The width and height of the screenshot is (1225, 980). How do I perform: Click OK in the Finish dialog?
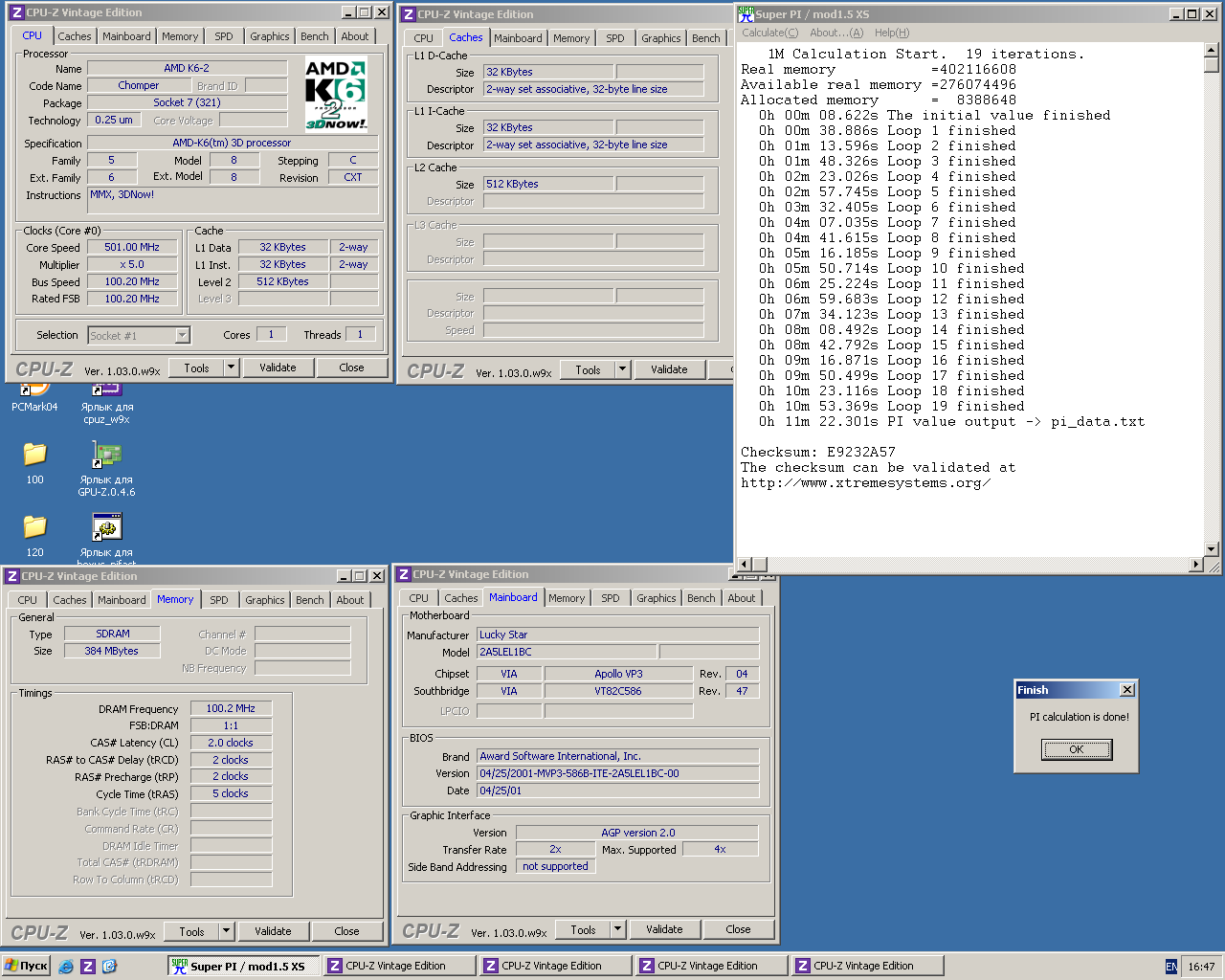pyautogui.click(x=1077, y=749)
